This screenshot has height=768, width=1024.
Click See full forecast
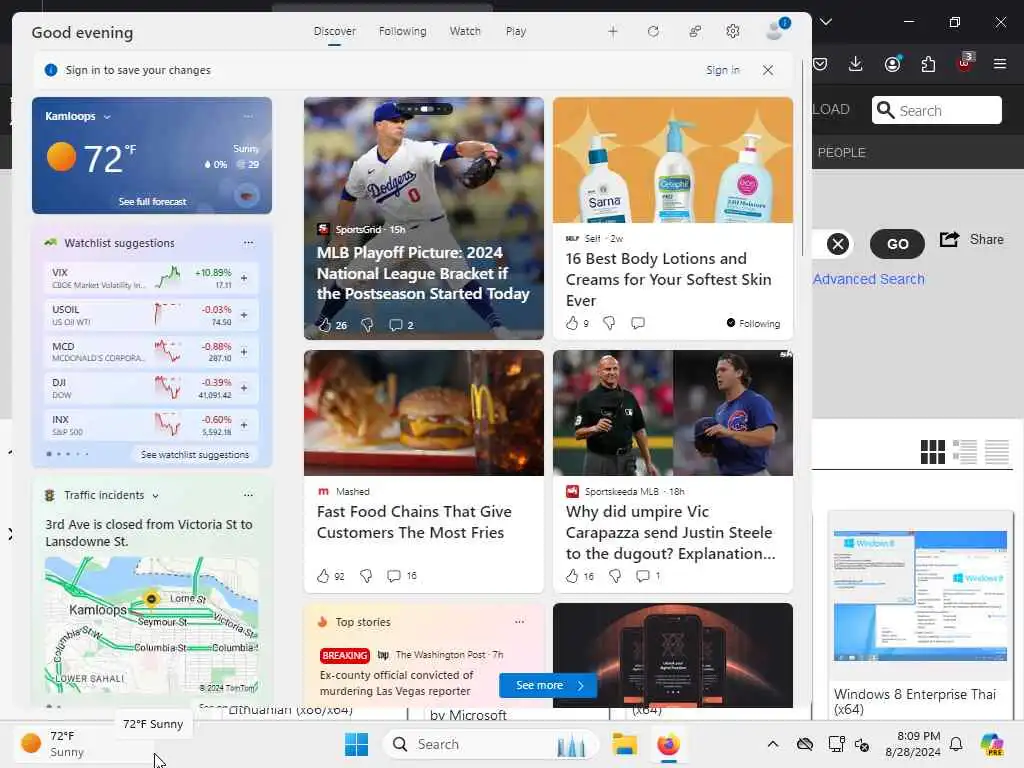tap(152, 202)
